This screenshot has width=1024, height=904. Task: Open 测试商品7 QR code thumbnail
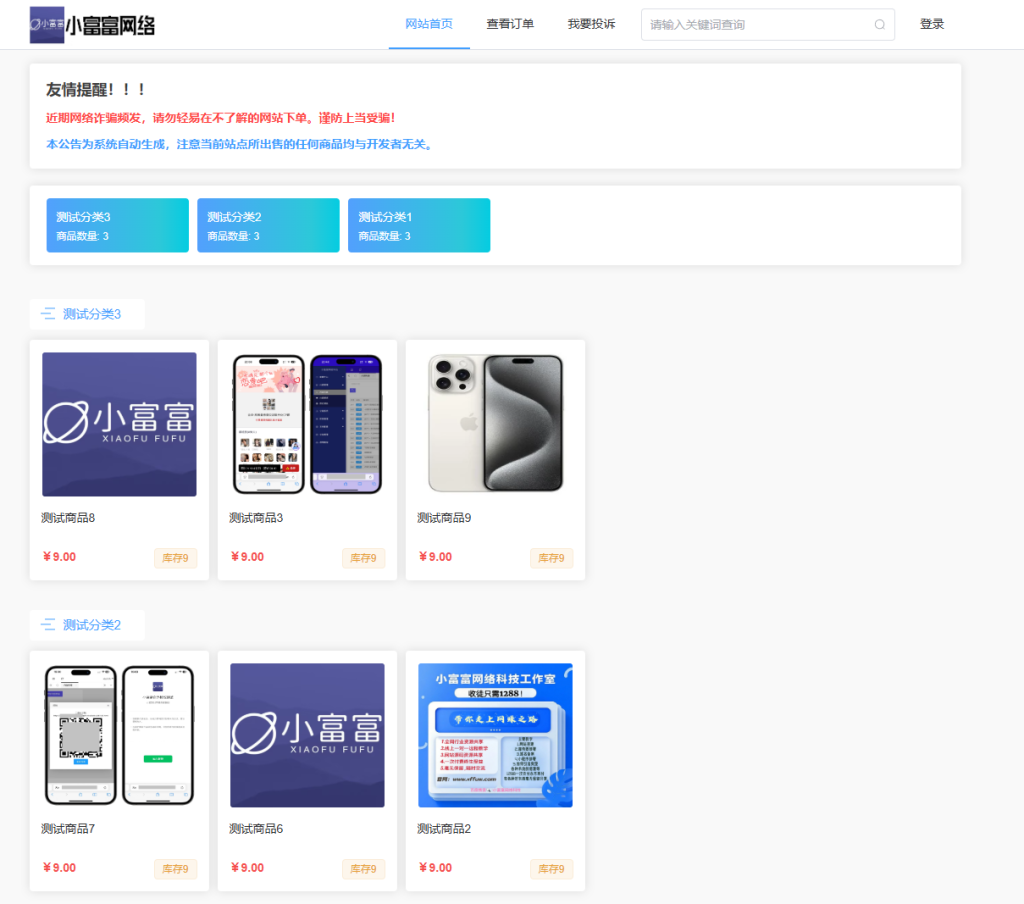click(x=119, y=735)
